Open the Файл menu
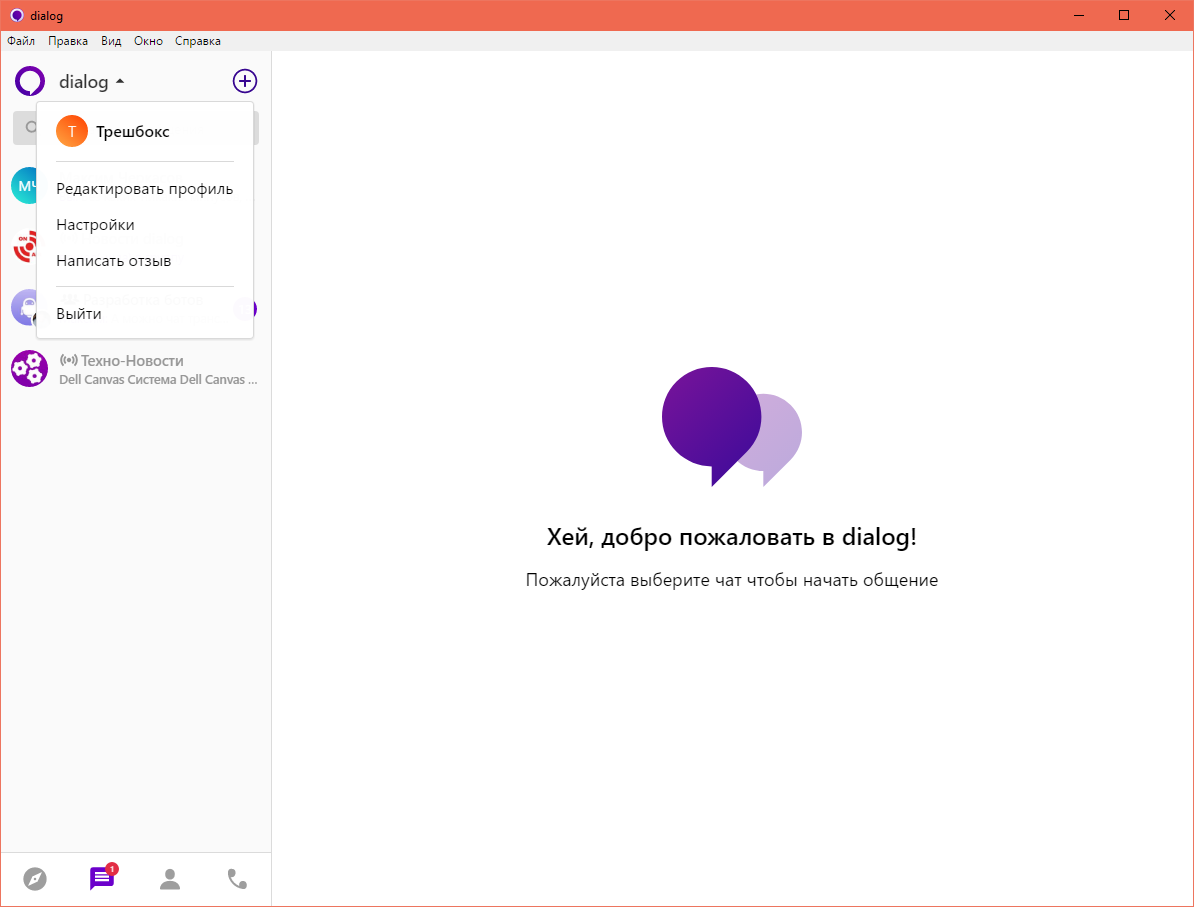The height and width of the screenshot is (907, 1194). point(21,41)
